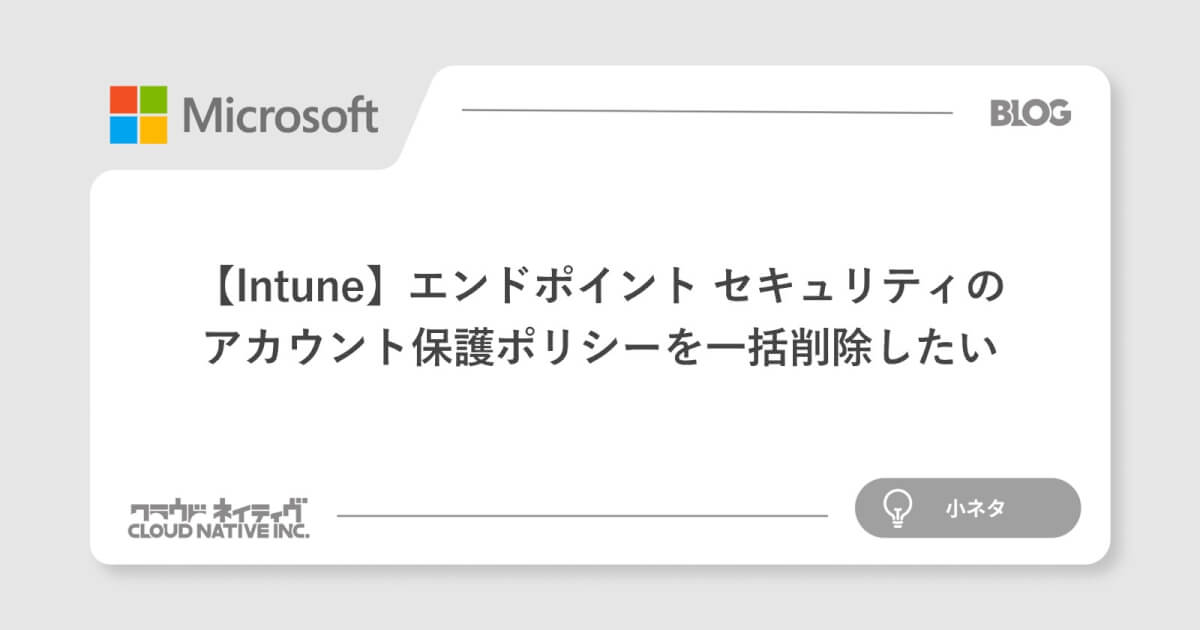The image size is (1200, 630).
Task: Click the horizontal line next to Cloud Native logo
Action: click(x=582, y=516)
